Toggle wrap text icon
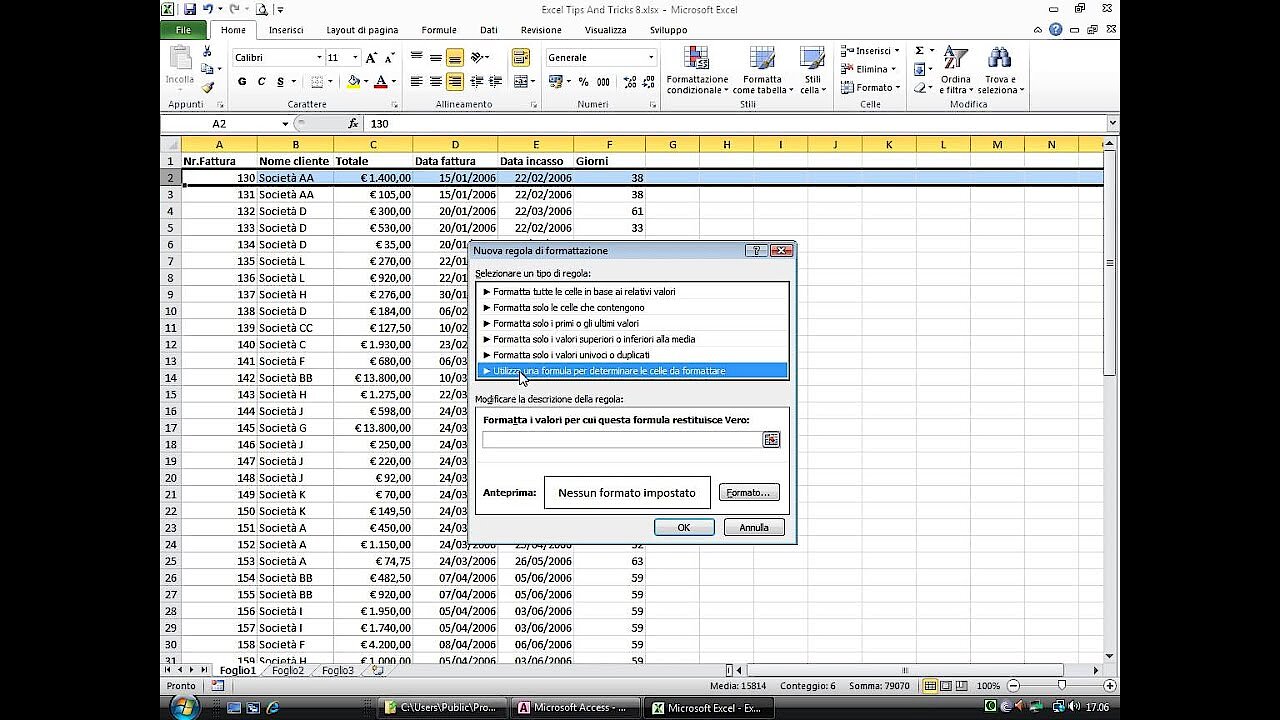 coord(520,57)
